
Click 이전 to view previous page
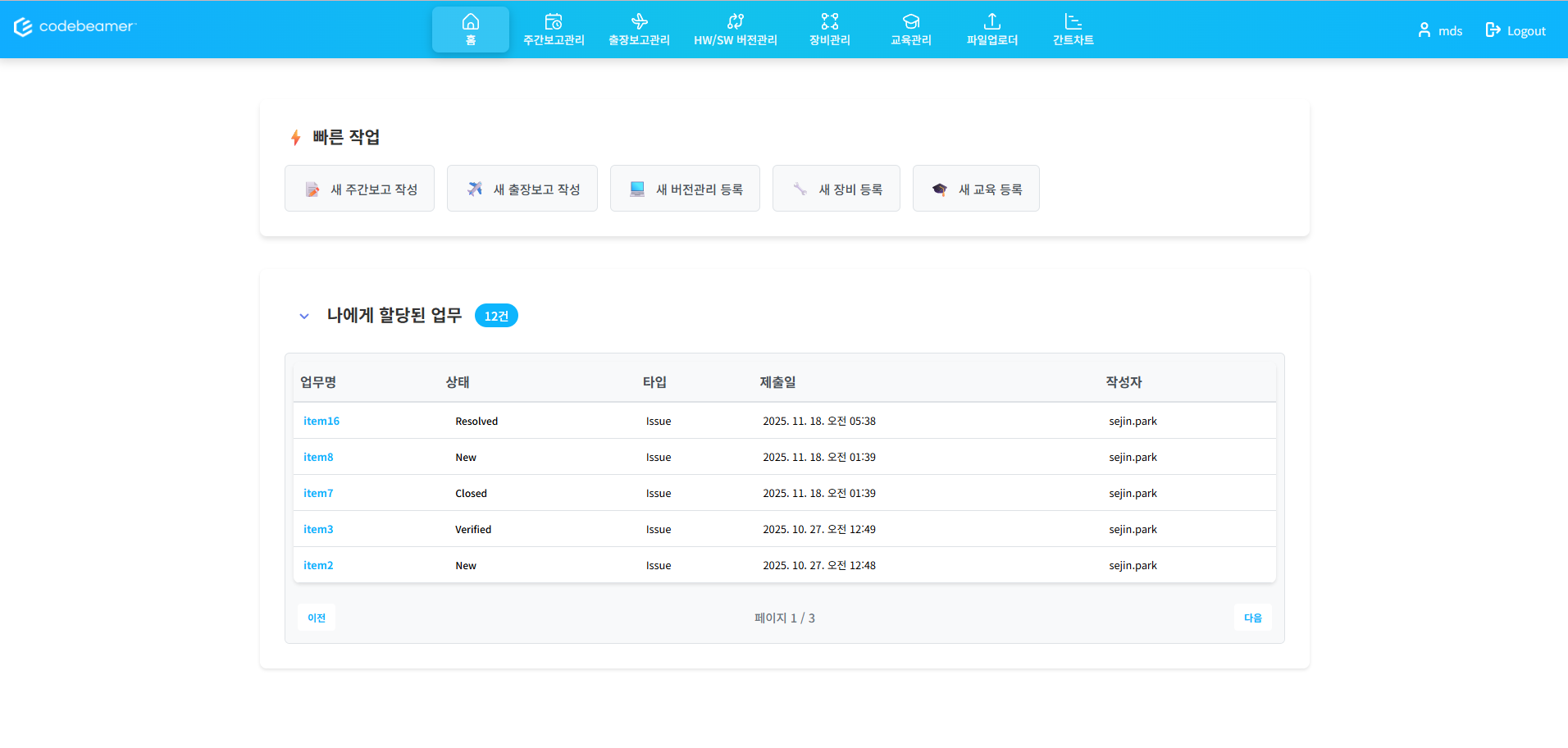[316, 617]
